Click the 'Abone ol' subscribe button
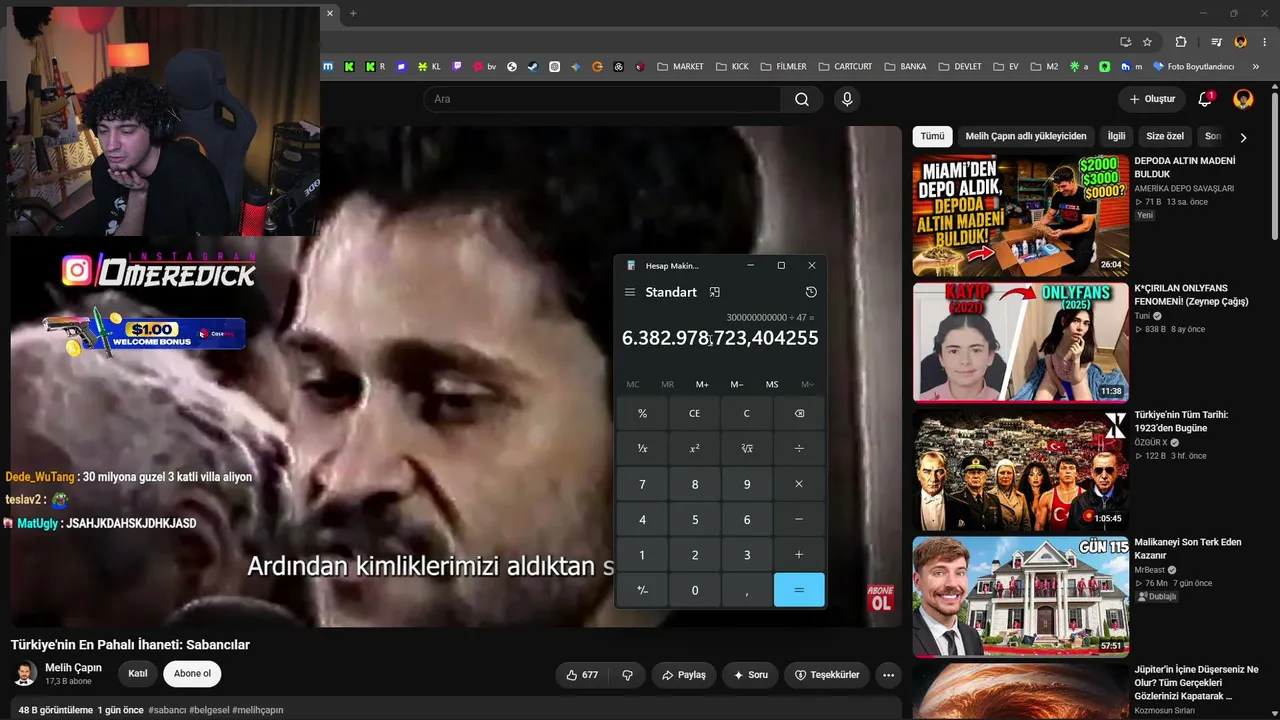Viewport: 1280px width, 720px height. [193, 674]
